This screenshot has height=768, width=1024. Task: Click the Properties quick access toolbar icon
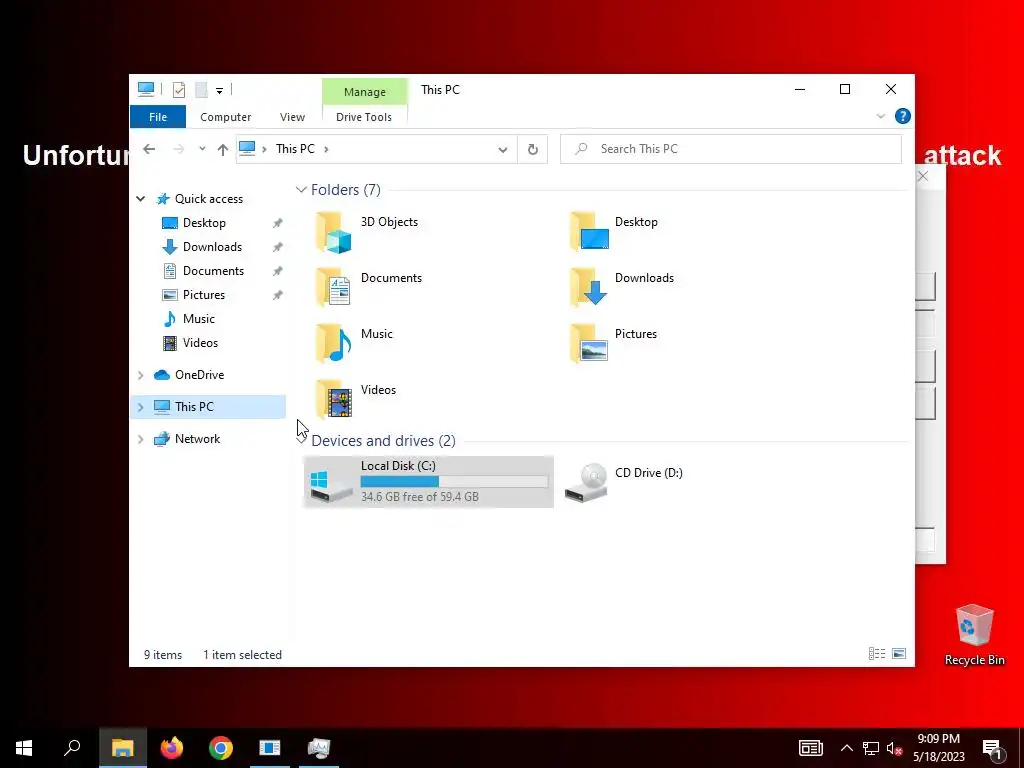[178, 89]
